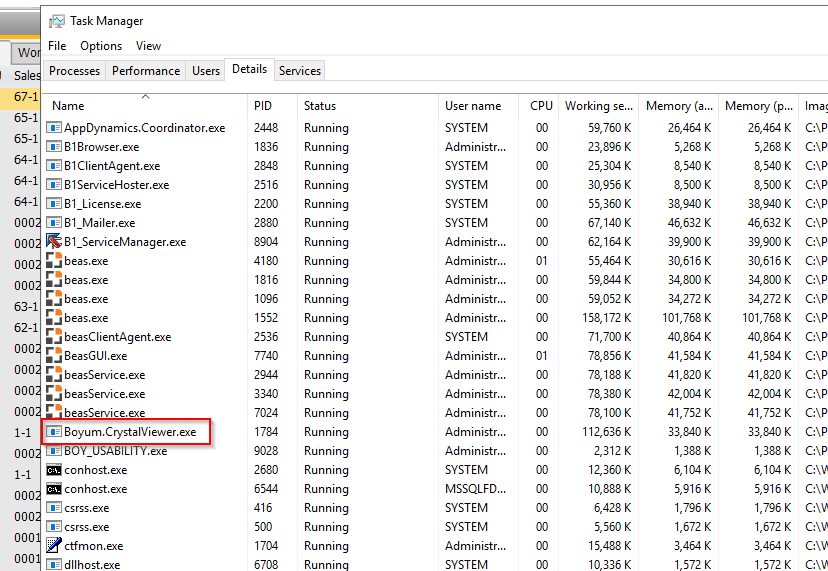Click the beasClientAgent.exe process icon
This screenshot has width=828, height=571.
(x=54, y=336)
